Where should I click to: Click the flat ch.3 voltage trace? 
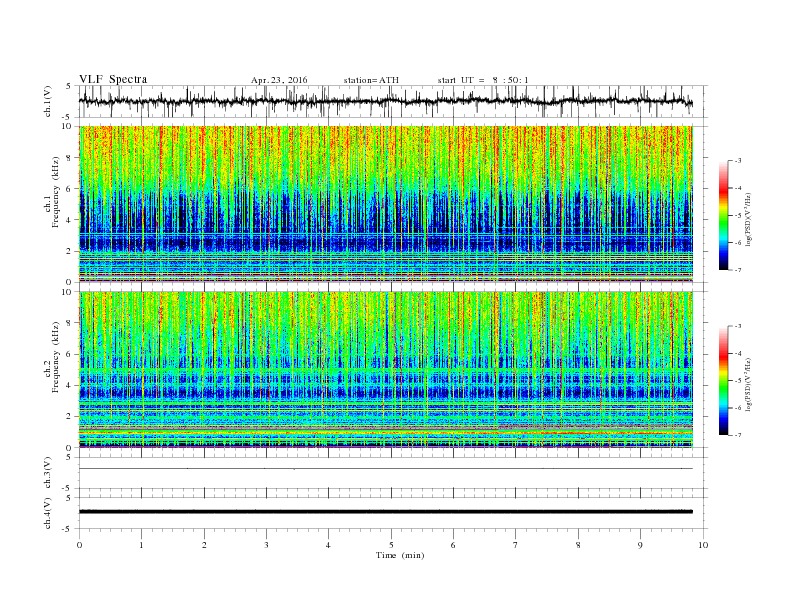coord(386,469)
